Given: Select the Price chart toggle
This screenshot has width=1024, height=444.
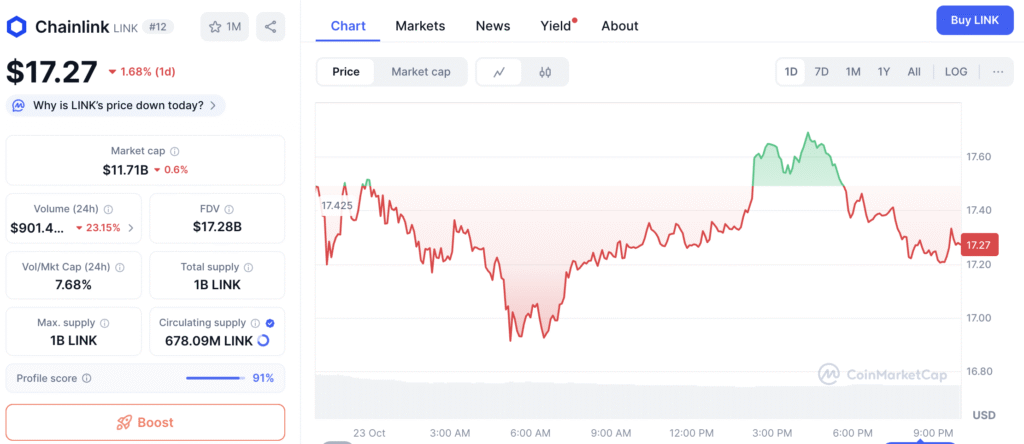Looking at the screenshot, I should pos(346,72).
